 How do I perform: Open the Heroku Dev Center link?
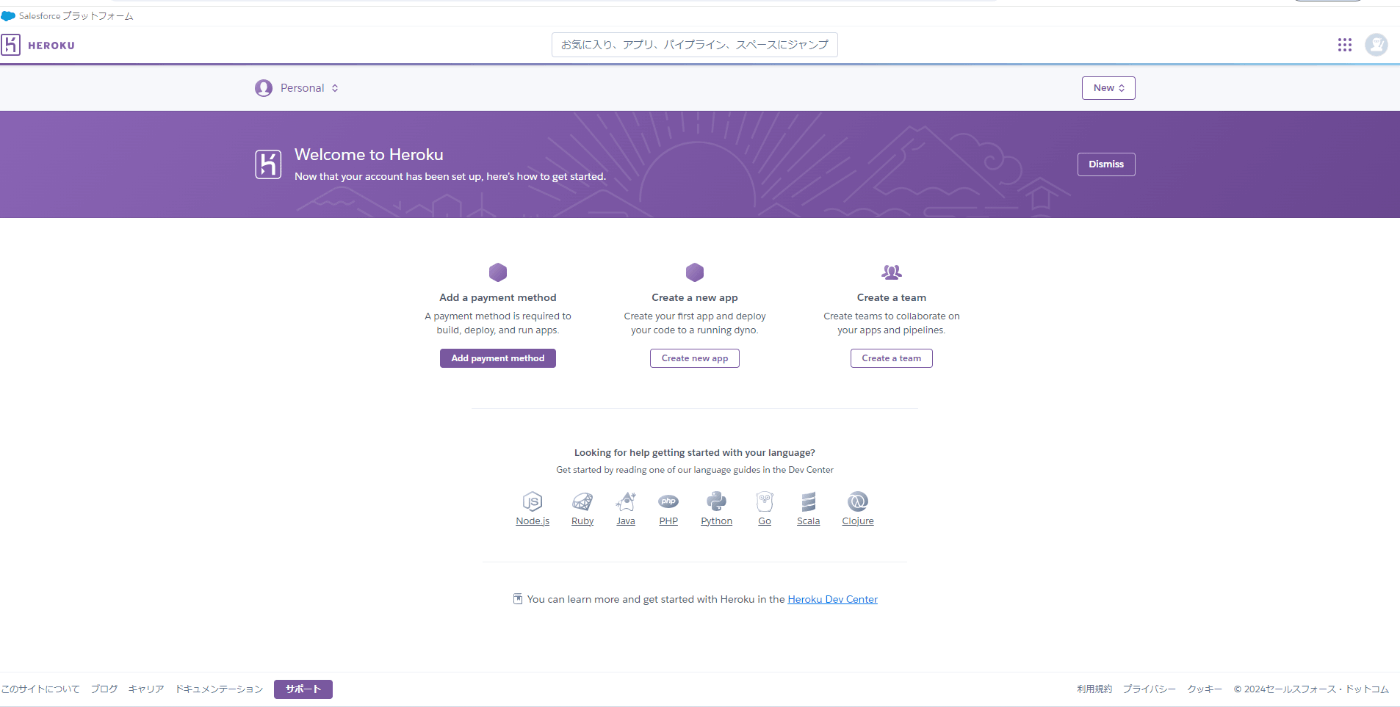833,599
